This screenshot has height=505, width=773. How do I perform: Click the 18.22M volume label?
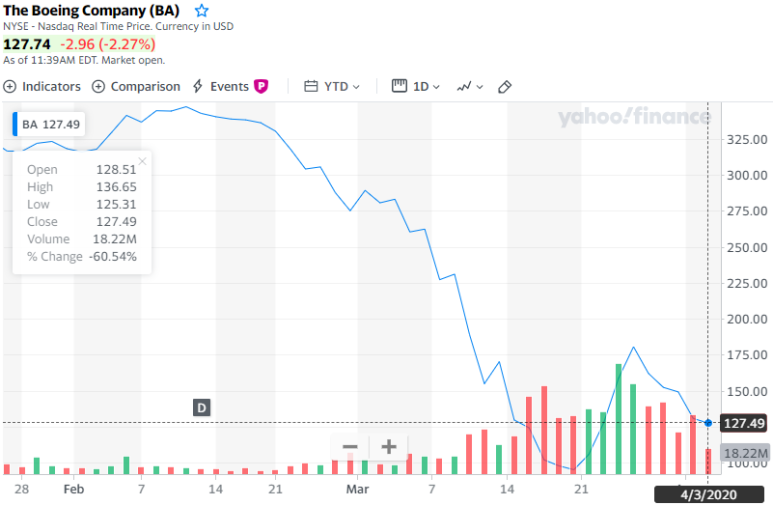(744, 454)
